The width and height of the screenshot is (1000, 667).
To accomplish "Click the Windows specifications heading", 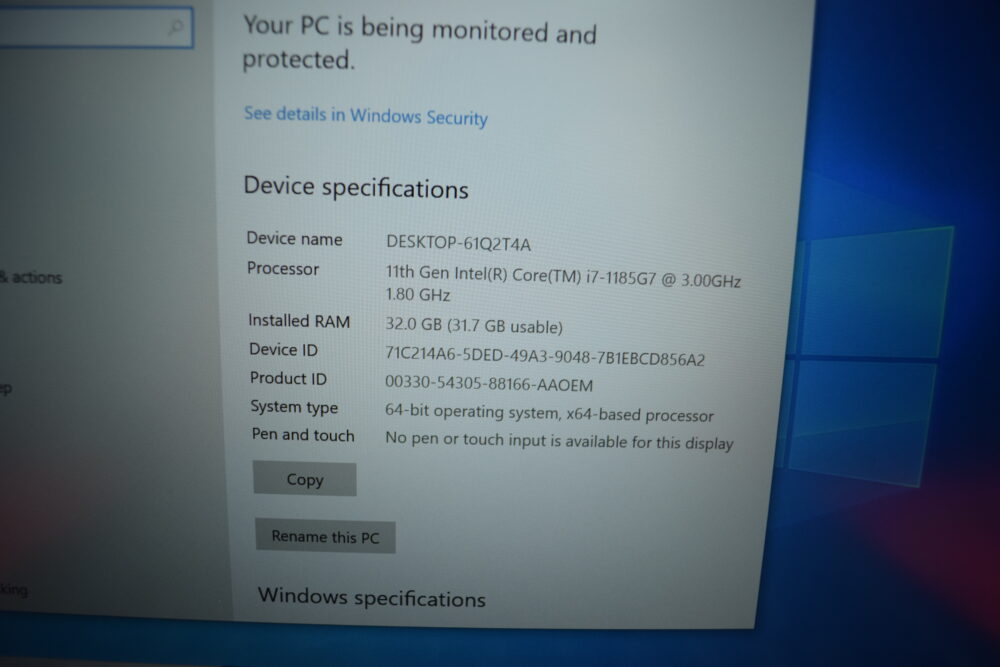I will point(371,597).
